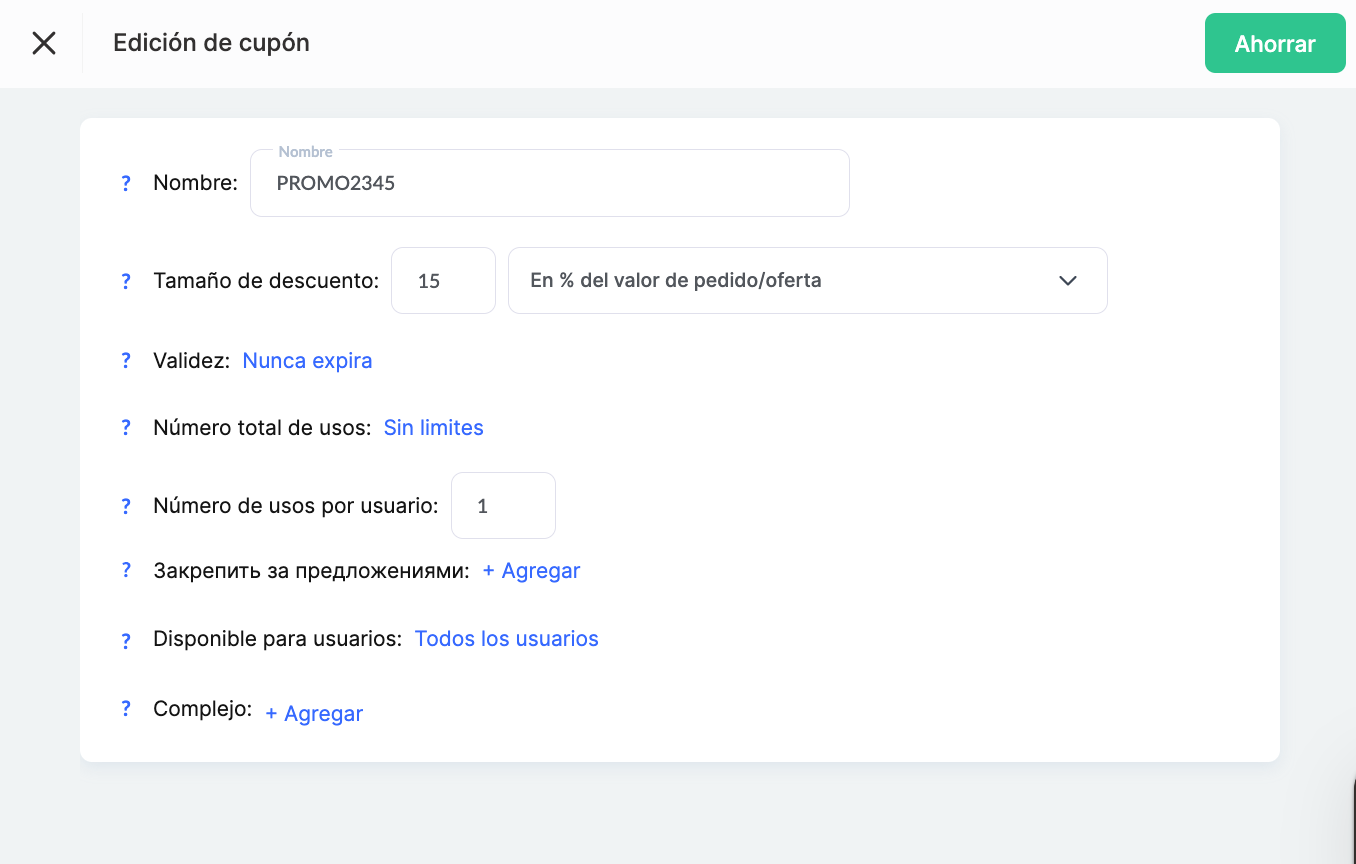Open help for Número total de usos
Screen dimensions: 1356x864
point(126,427)
